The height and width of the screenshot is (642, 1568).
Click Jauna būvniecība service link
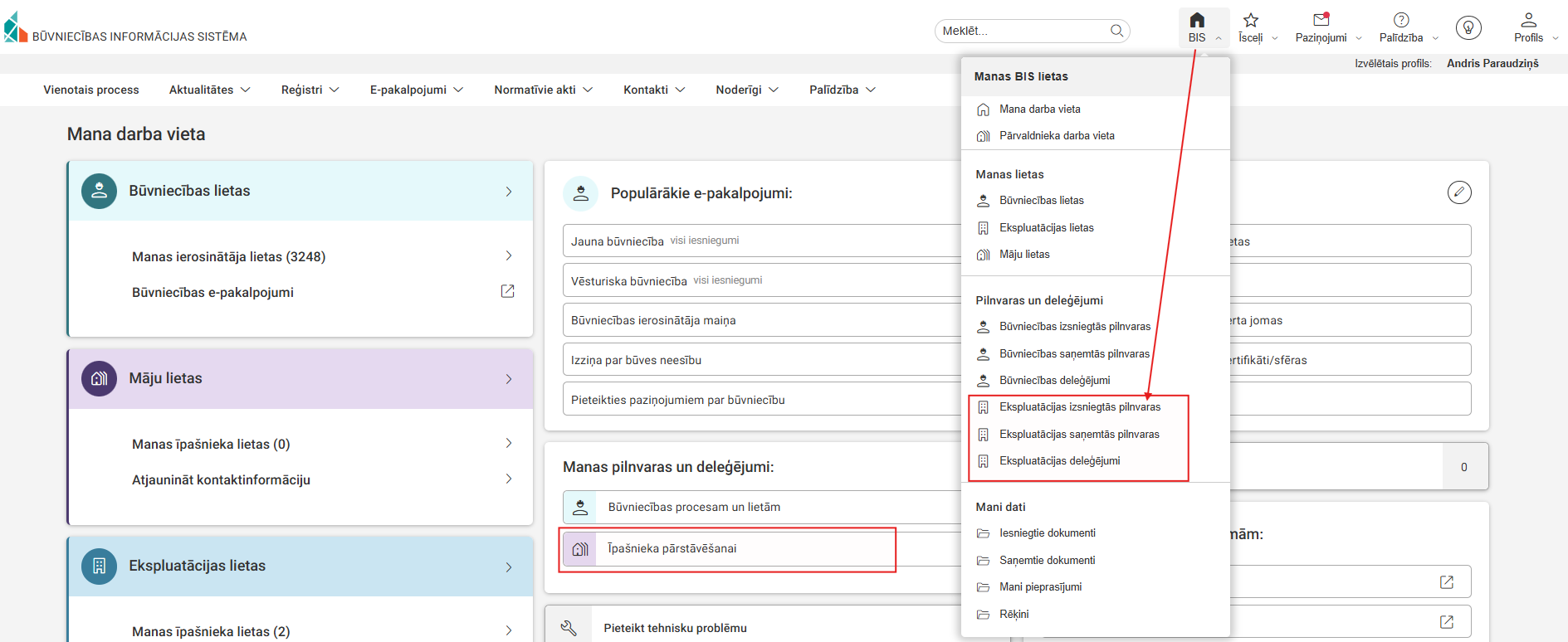pyautogui.click(x=617, y=241)
